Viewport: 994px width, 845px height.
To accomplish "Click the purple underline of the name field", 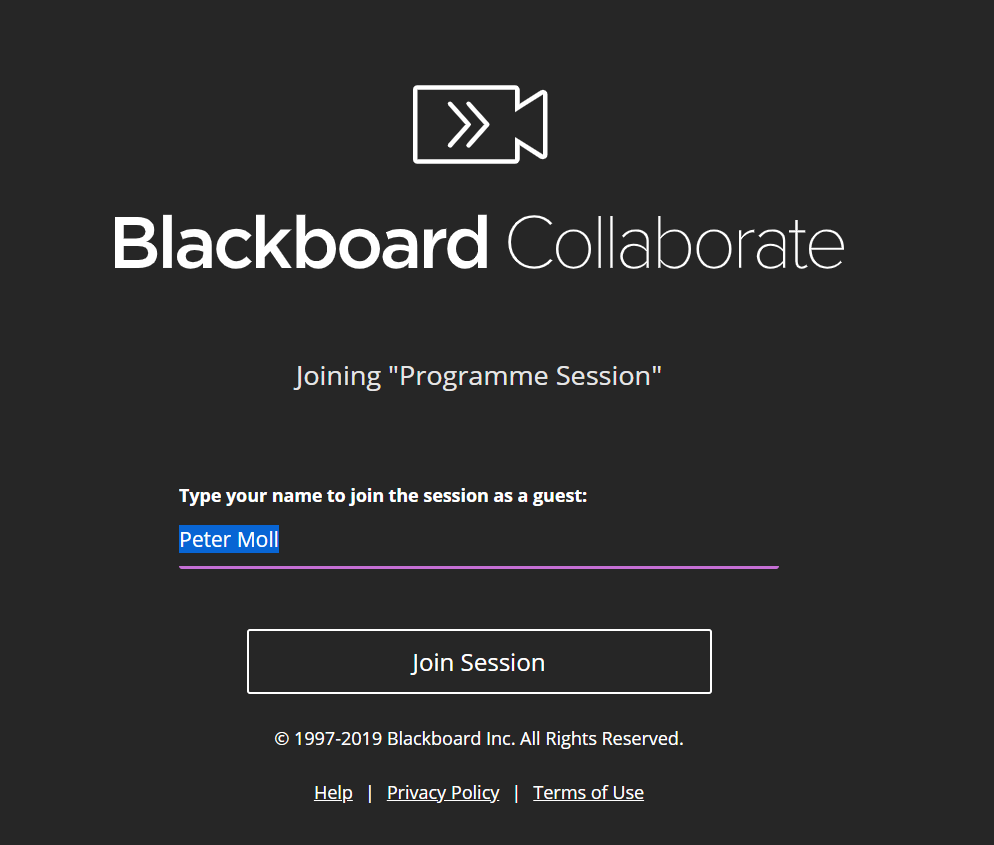I will [479, 567].
